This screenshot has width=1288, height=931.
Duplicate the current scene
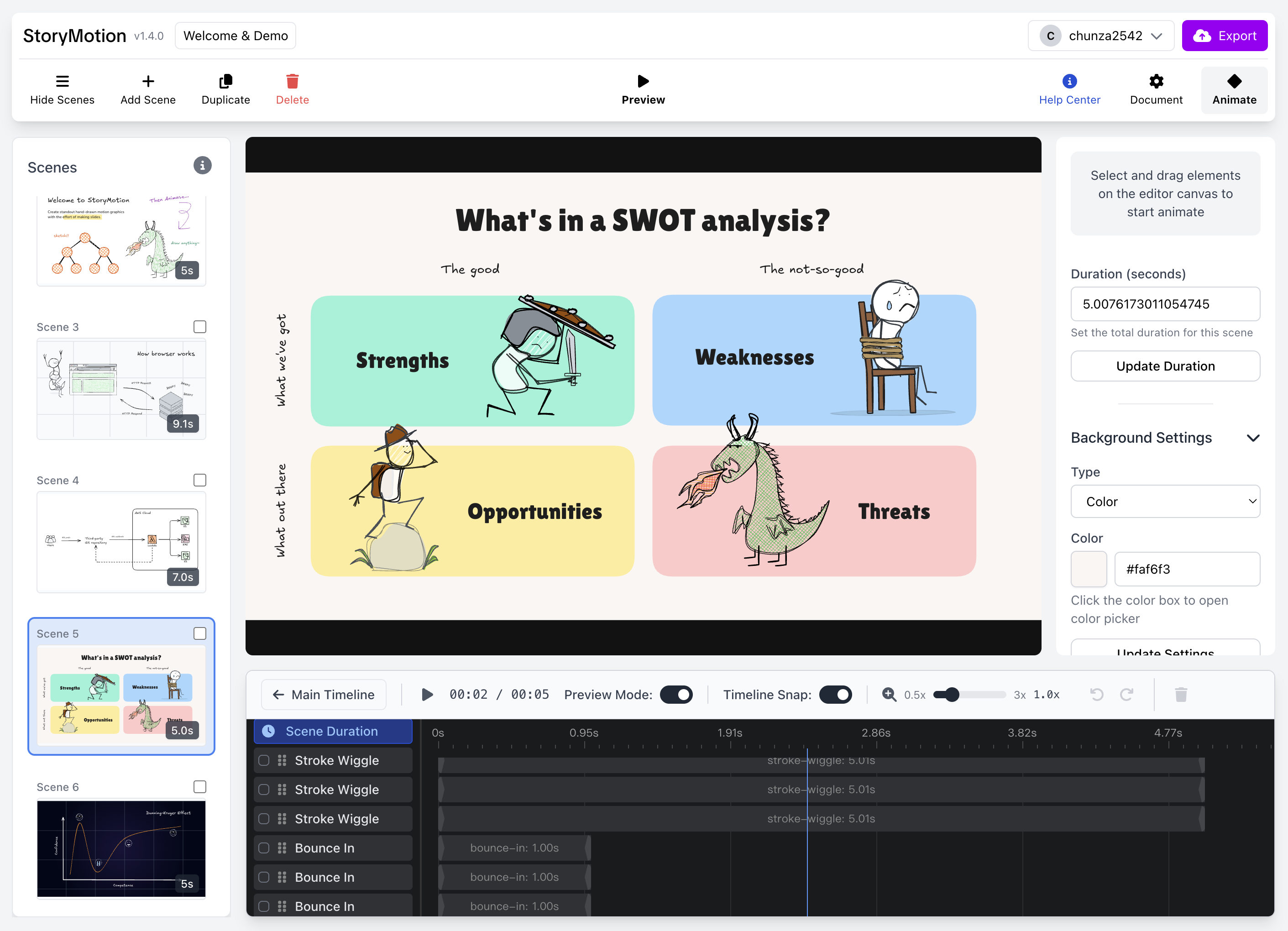tap(225, 89)
